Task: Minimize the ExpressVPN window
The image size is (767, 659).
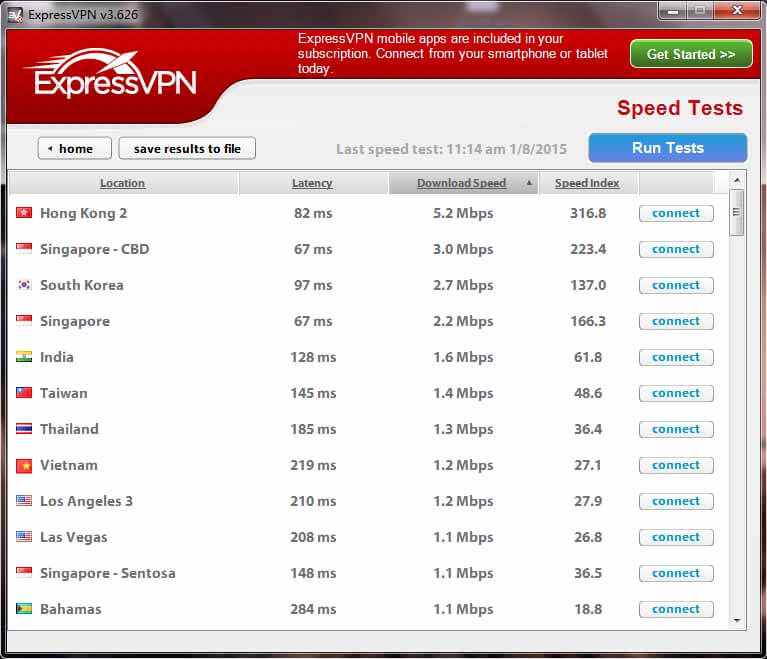Action: point(673,11)
